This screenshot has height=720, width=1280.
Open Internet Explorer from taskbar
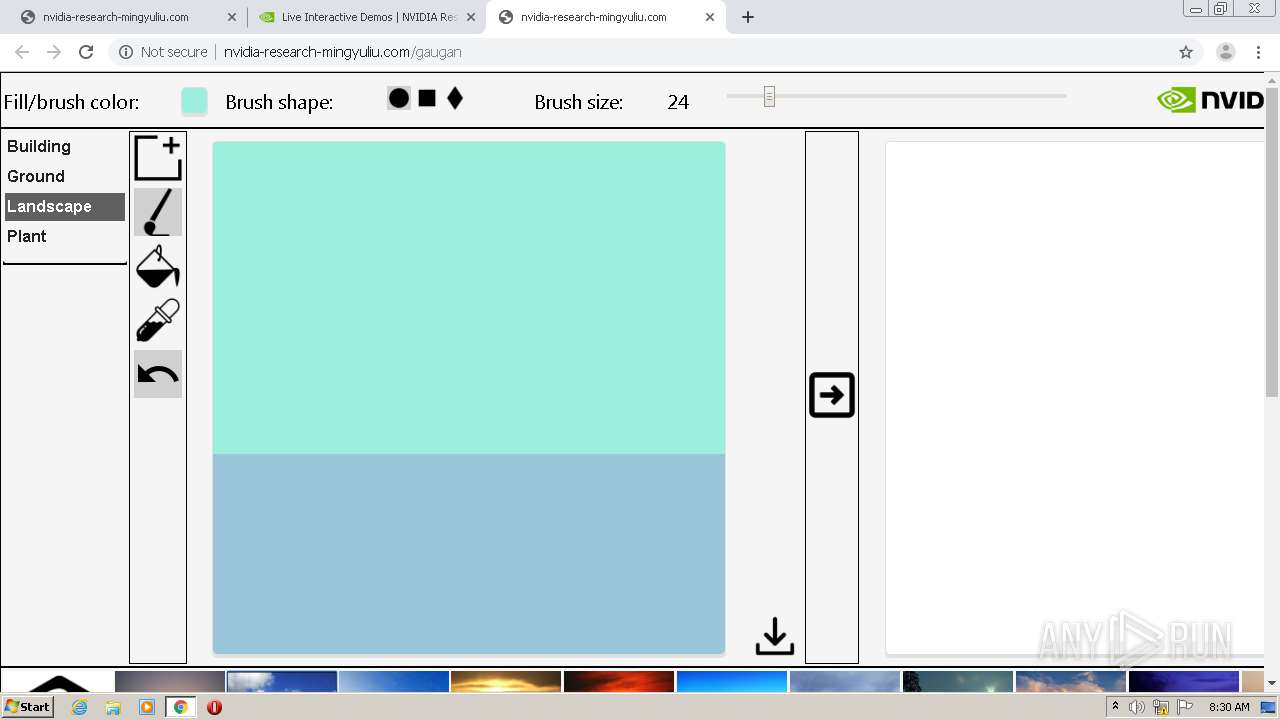pos(79,707)
